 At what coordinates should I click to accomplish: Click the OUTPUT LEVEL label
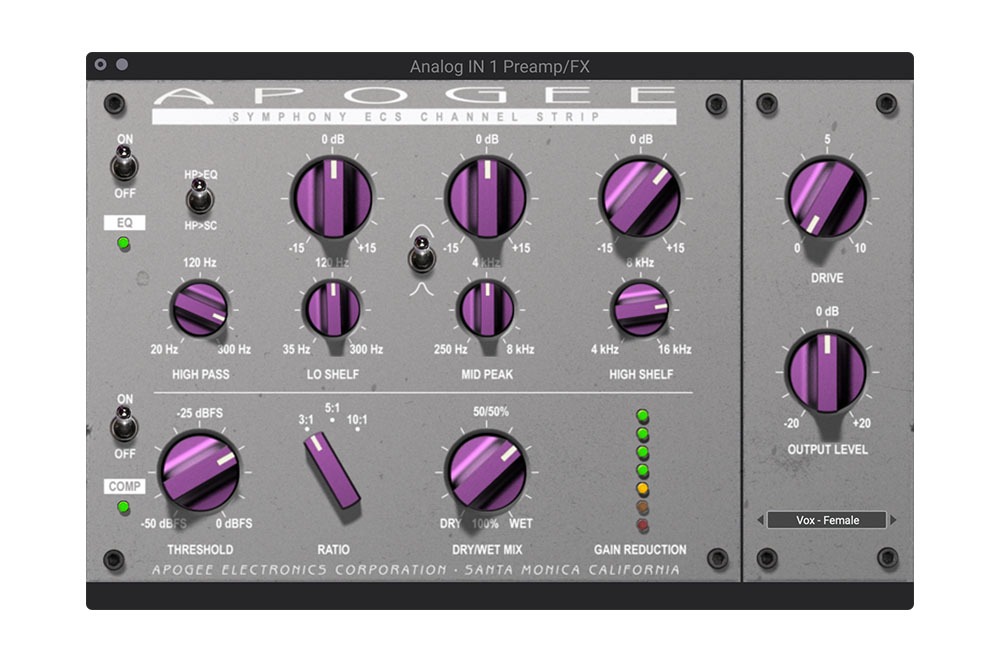tap(827, 450)
